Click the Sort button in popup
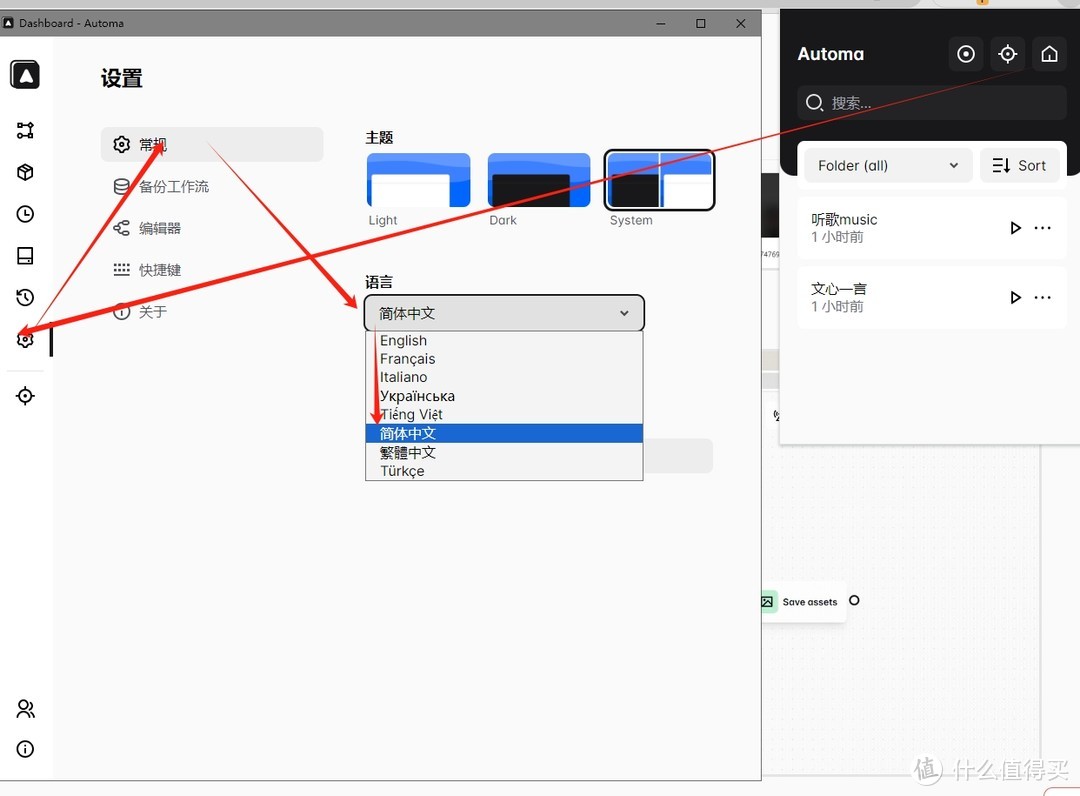Viewport: 1080px width, 796px height. (1019, 165)
